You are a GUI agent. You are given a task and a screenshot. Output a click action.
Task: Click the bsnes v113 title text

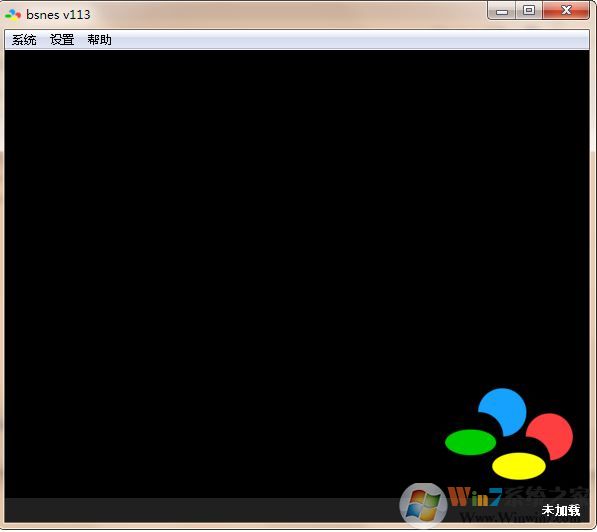pos(58,15)
